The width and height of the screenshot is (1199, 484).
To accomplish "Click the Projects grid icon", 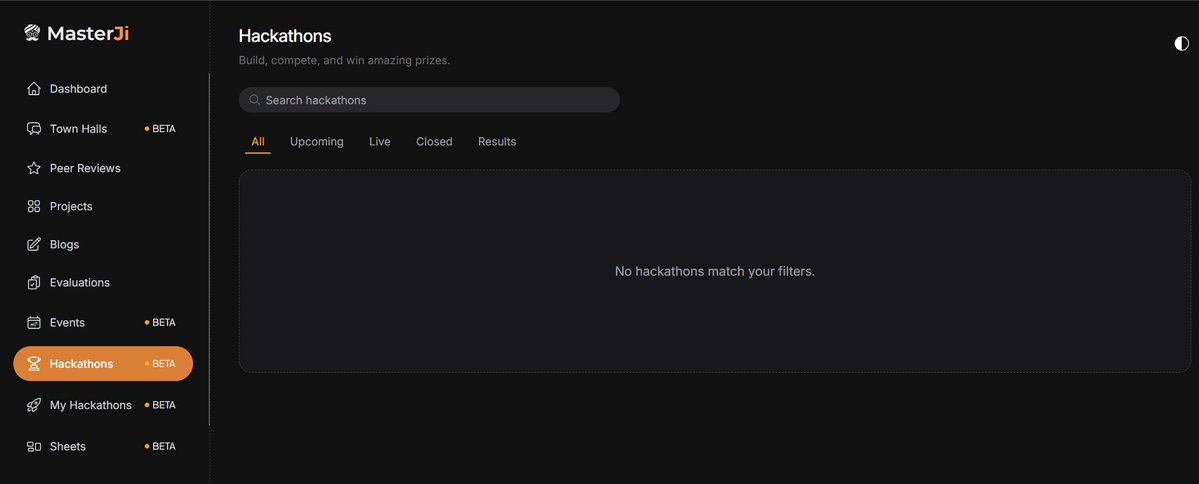I will coord(34,206).
